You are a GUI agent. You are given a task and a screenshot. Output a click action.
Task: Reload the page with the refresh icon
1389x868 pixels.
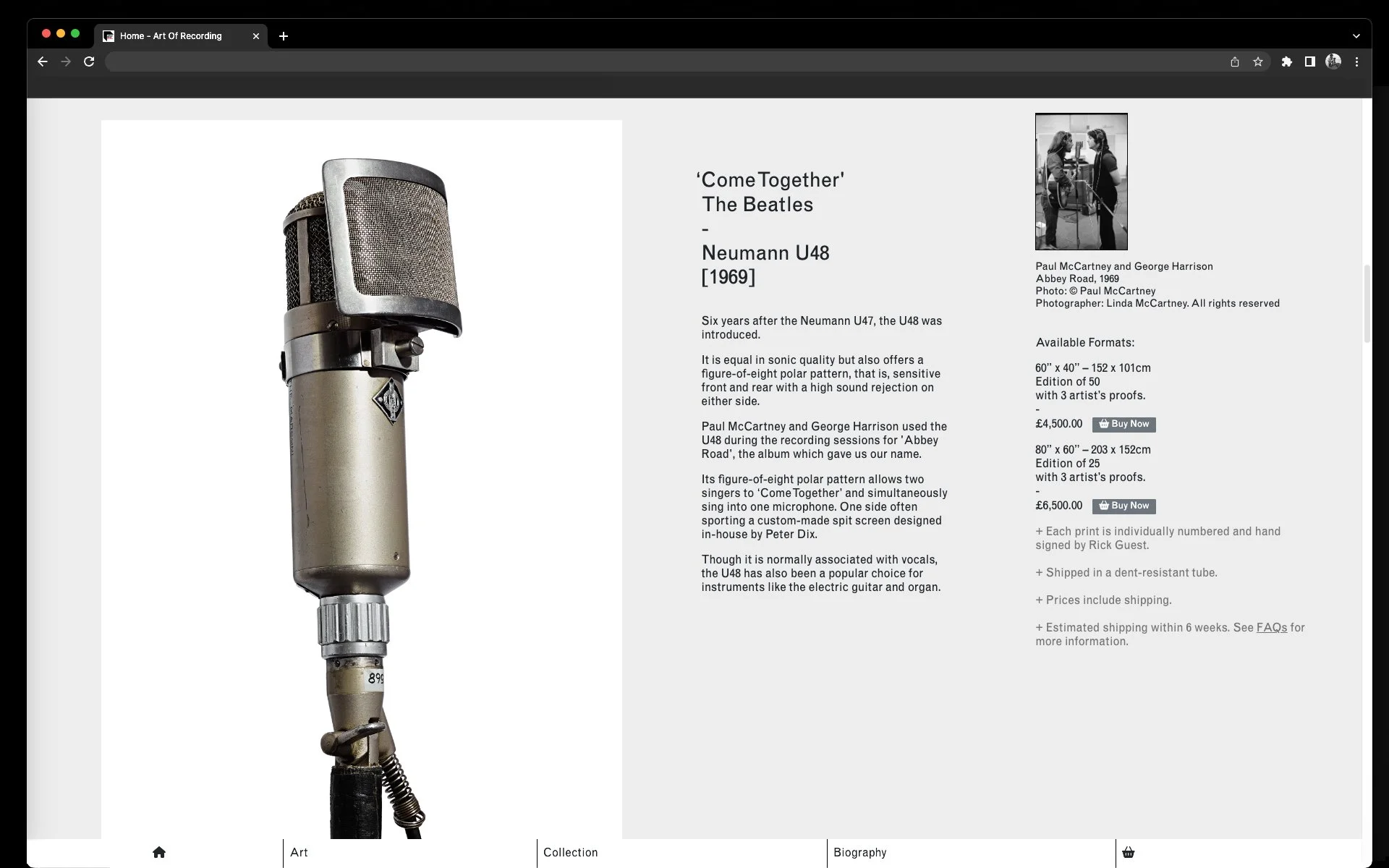point(89,61)
